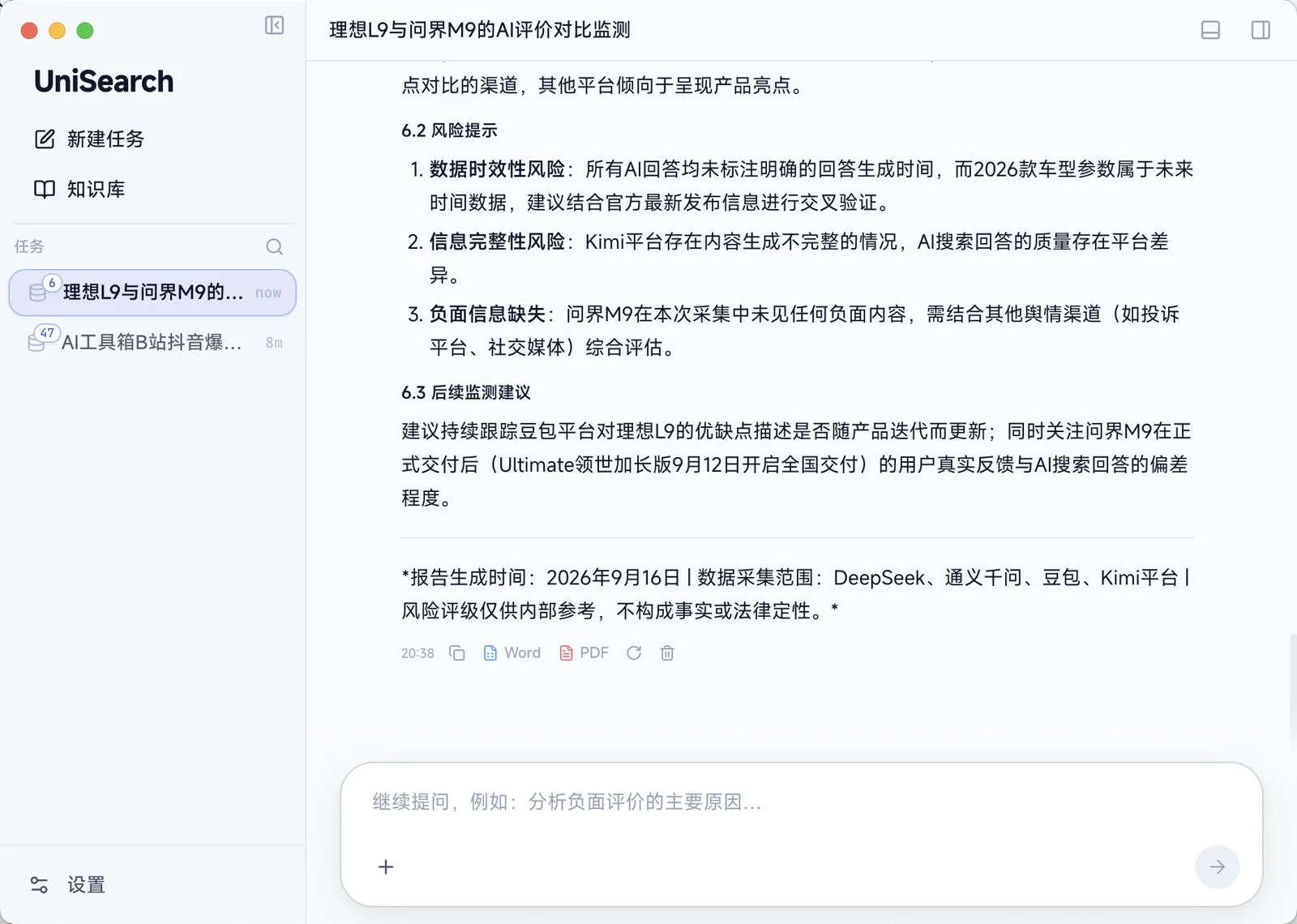Click the 任务 section label
Viewport: 1297px width, 924px height.
click(29, 246)
